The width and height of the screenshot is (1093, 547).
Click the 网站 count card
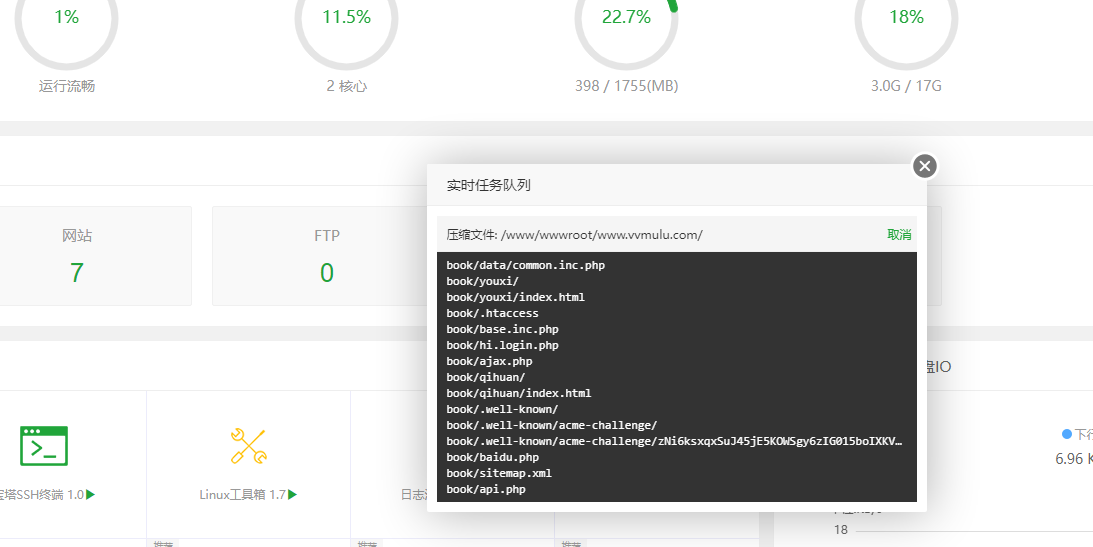click(77, 256)
